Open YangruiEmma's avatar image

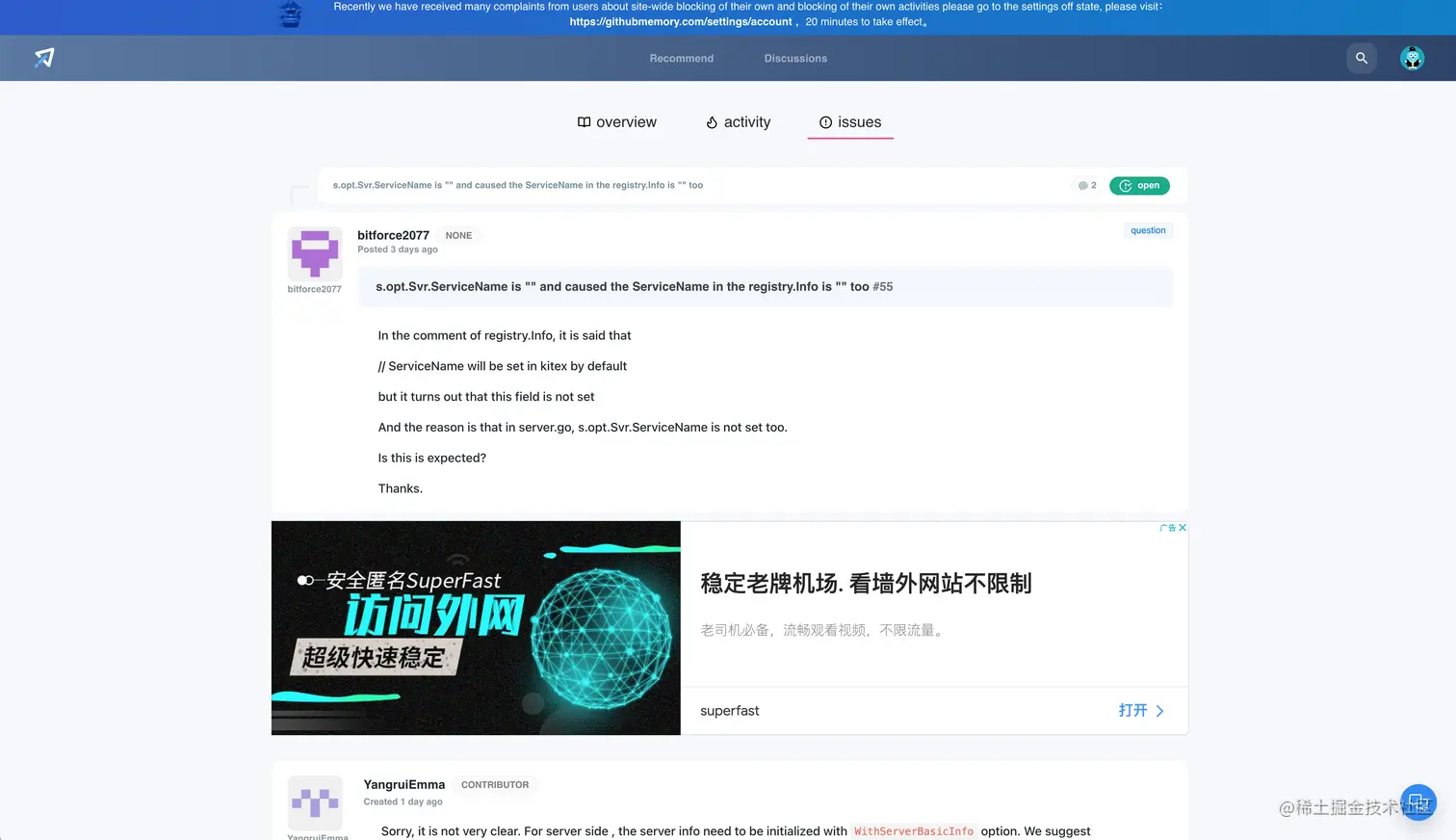(x=315, y=802)
